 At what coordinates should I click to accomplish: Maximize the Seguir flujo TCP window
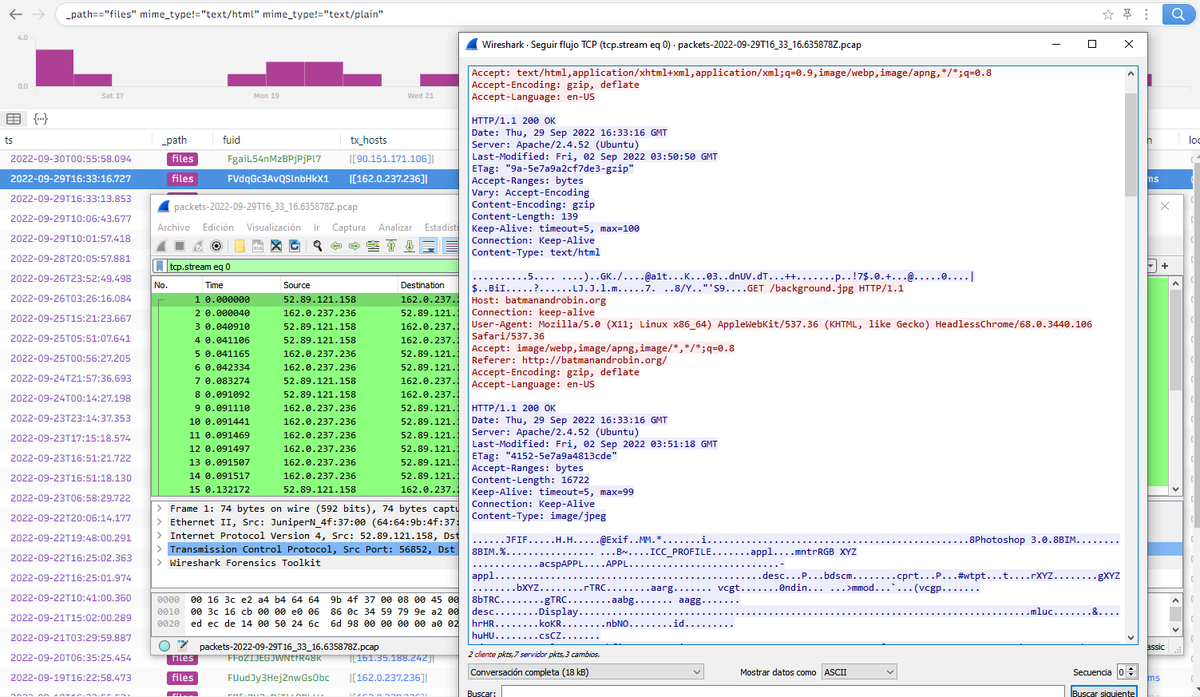click(x=1092, y=44)
